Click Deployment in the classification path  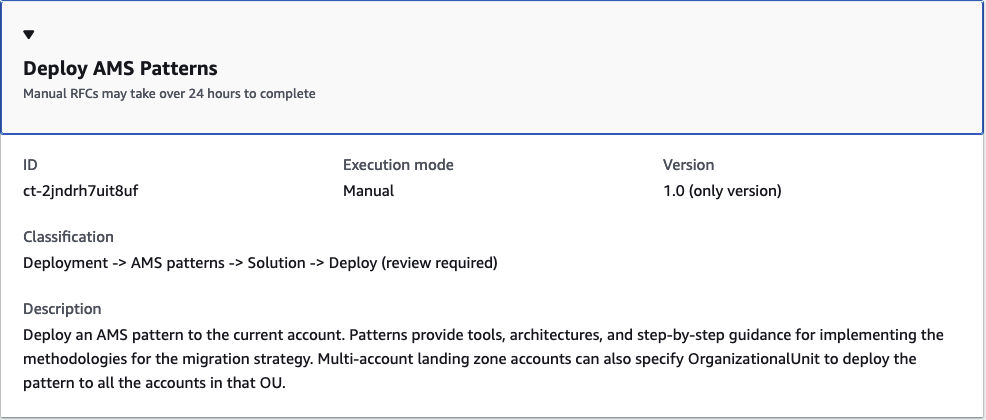[64, 263]
